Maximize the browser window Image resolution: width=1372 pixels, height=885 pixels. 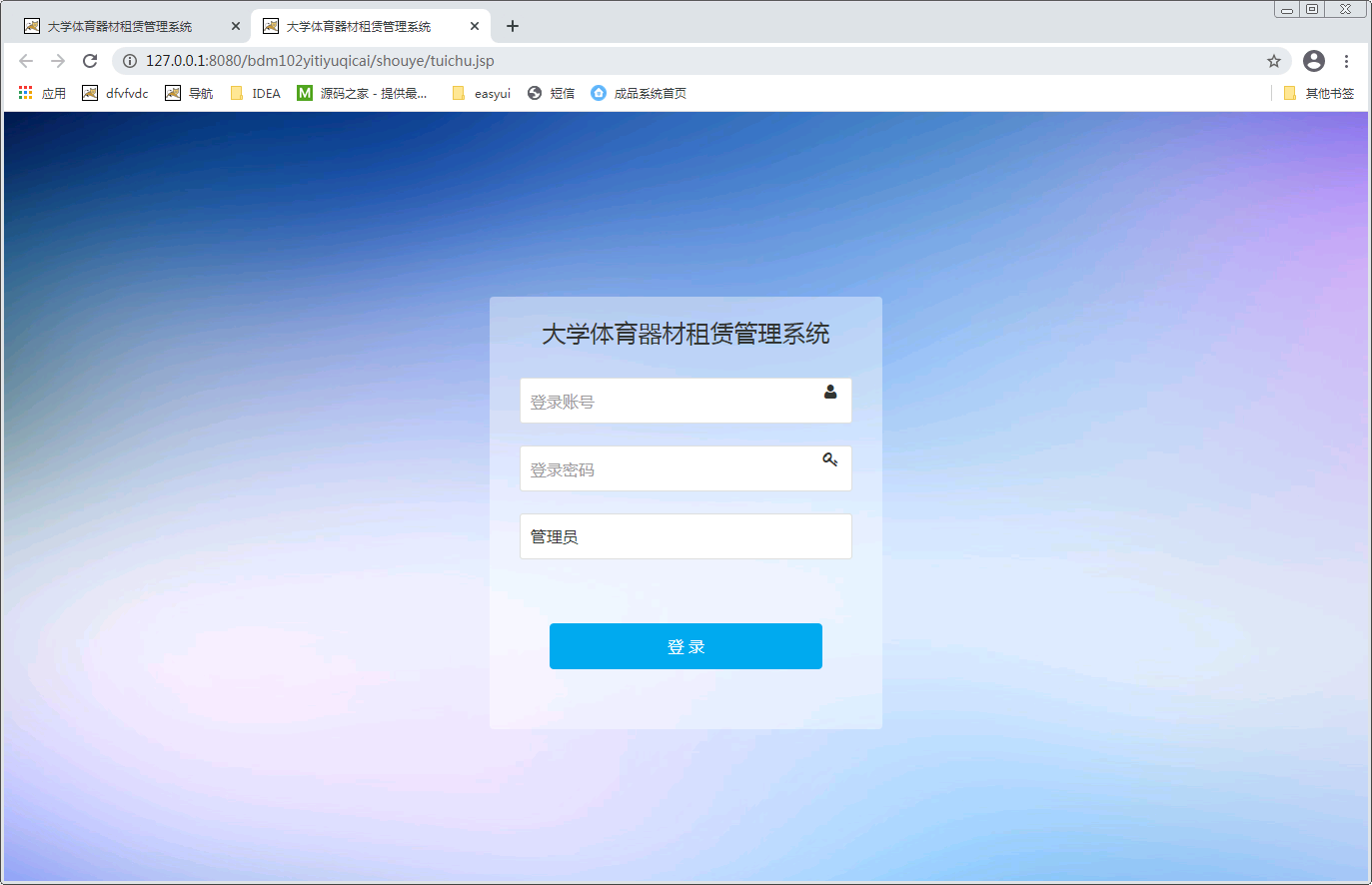pyautogui.click(x=1312, y=9)
